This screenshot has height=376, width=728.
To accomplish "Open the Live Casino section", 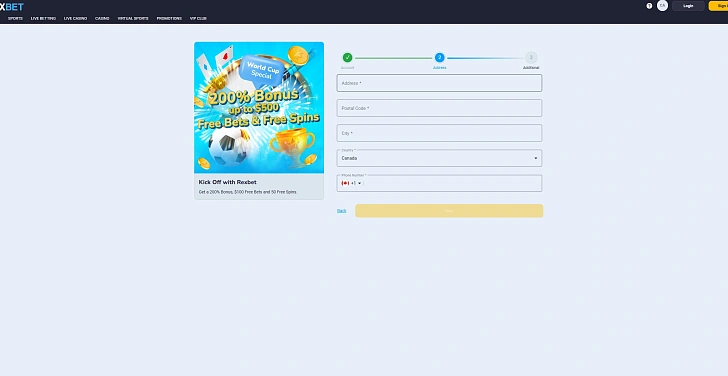I will [x=76, y=19].
